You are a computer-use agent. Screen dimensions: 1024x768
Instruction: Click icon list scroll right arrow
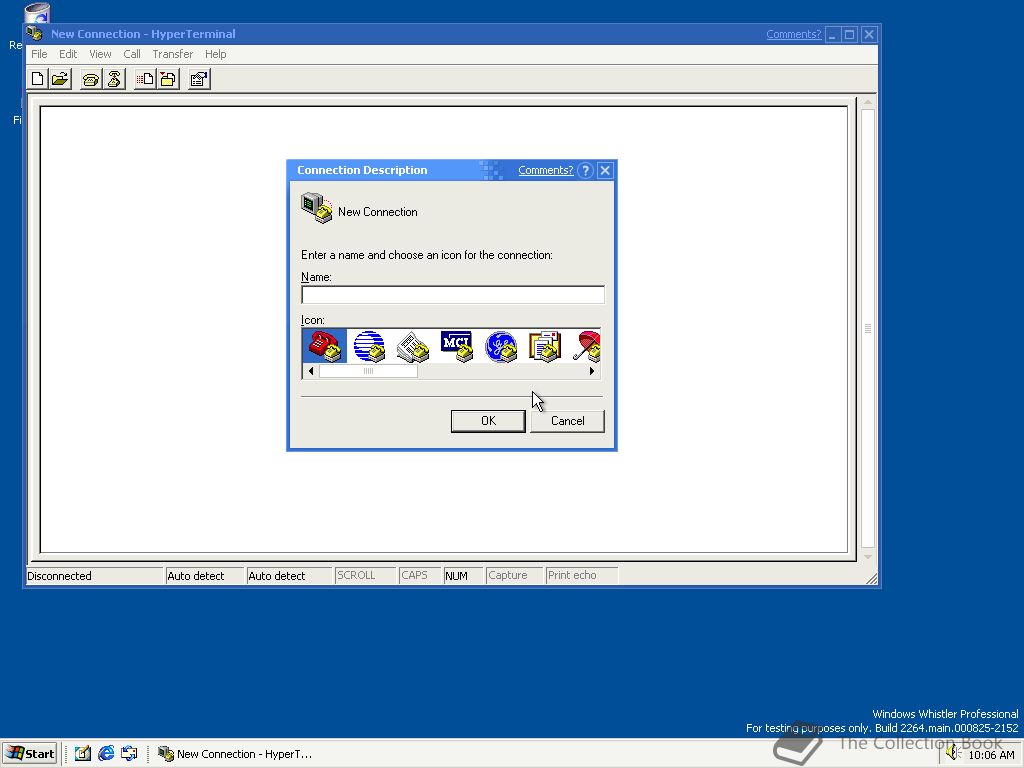point(592,371)
